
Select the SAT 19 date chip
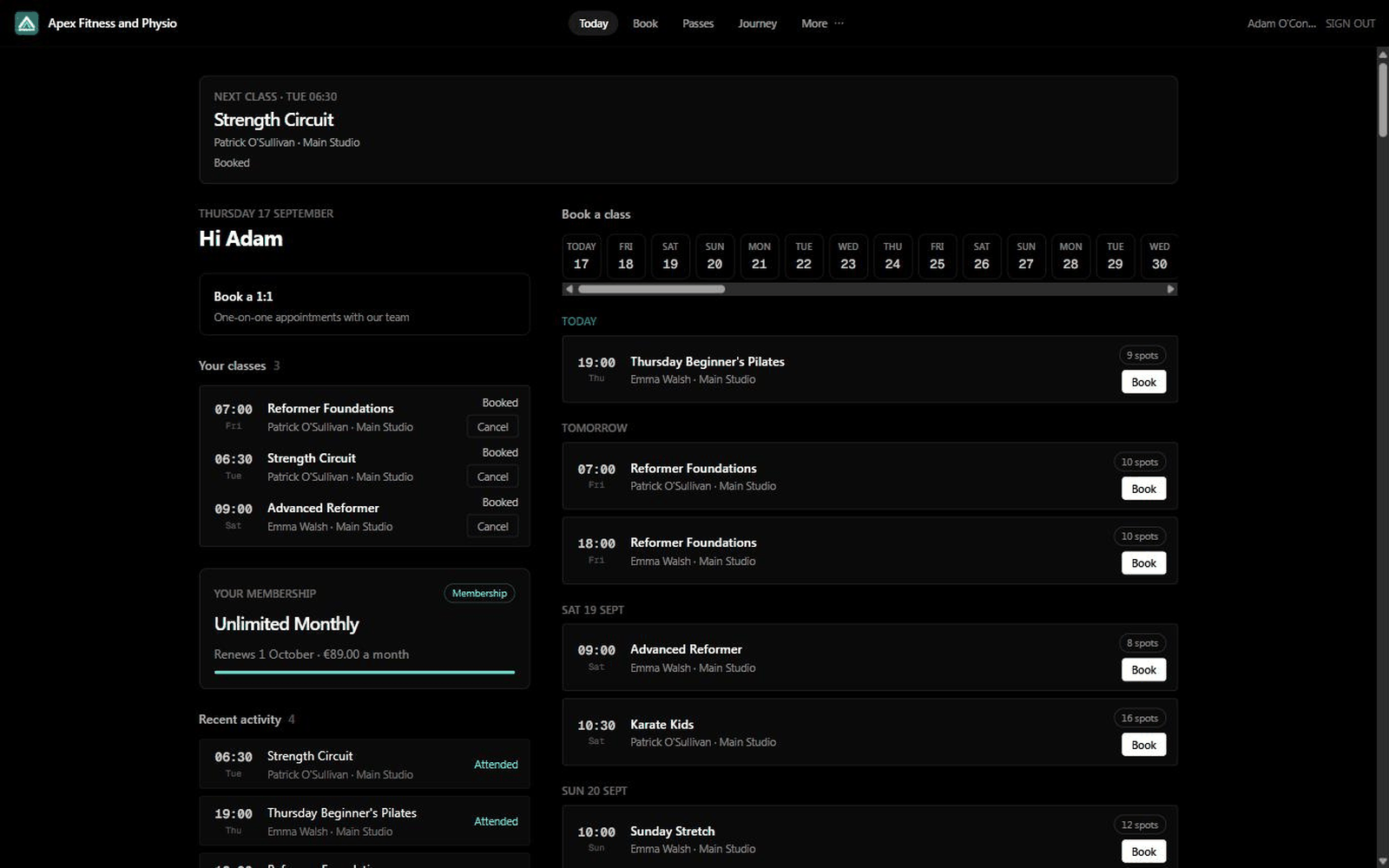(670, 256)
